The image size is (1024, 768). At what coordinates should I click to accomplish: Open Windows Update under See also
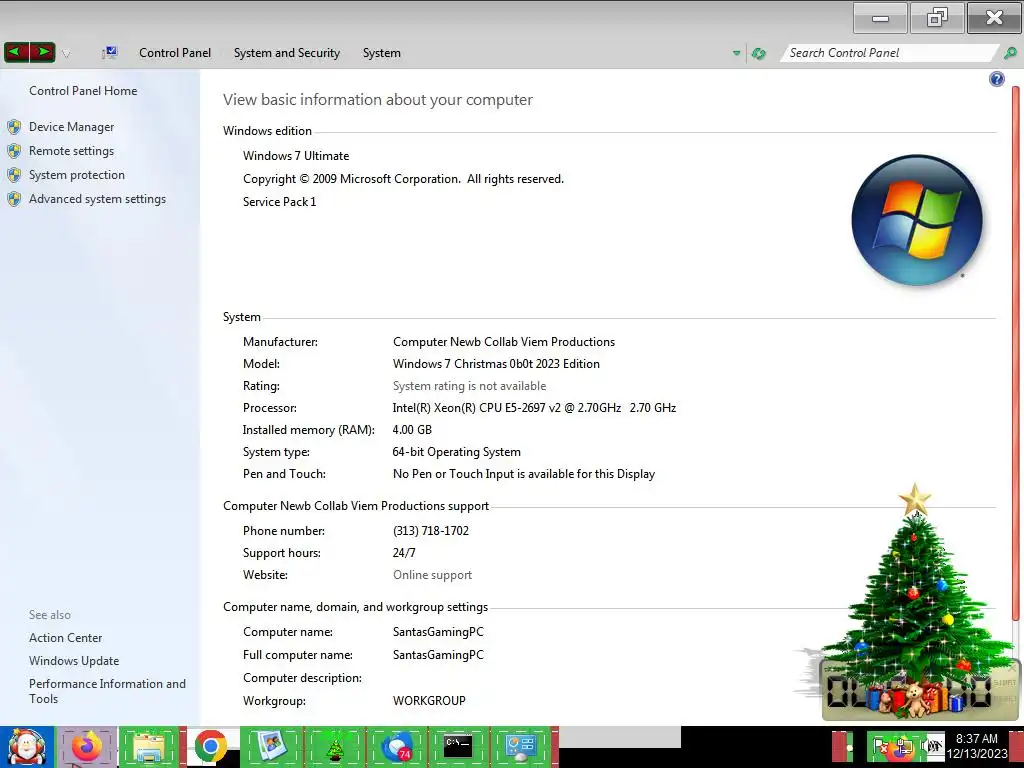(74, 661)
